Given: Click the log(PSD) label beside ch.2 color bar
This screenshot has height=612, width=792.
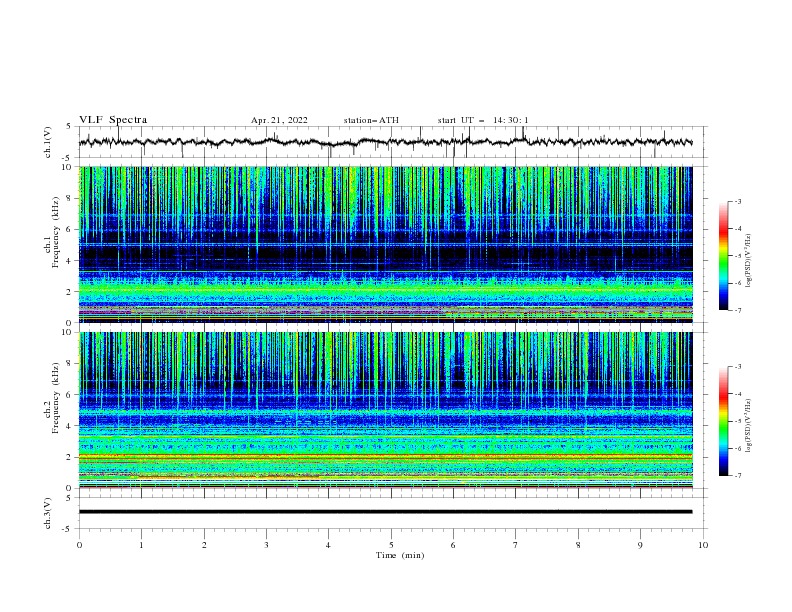Looking at the screenshot, I should 749,425.
